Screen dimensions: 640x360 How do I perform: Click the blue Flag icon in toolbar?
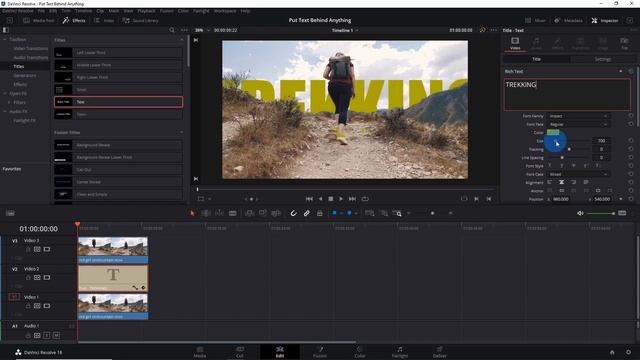[334, 213]
